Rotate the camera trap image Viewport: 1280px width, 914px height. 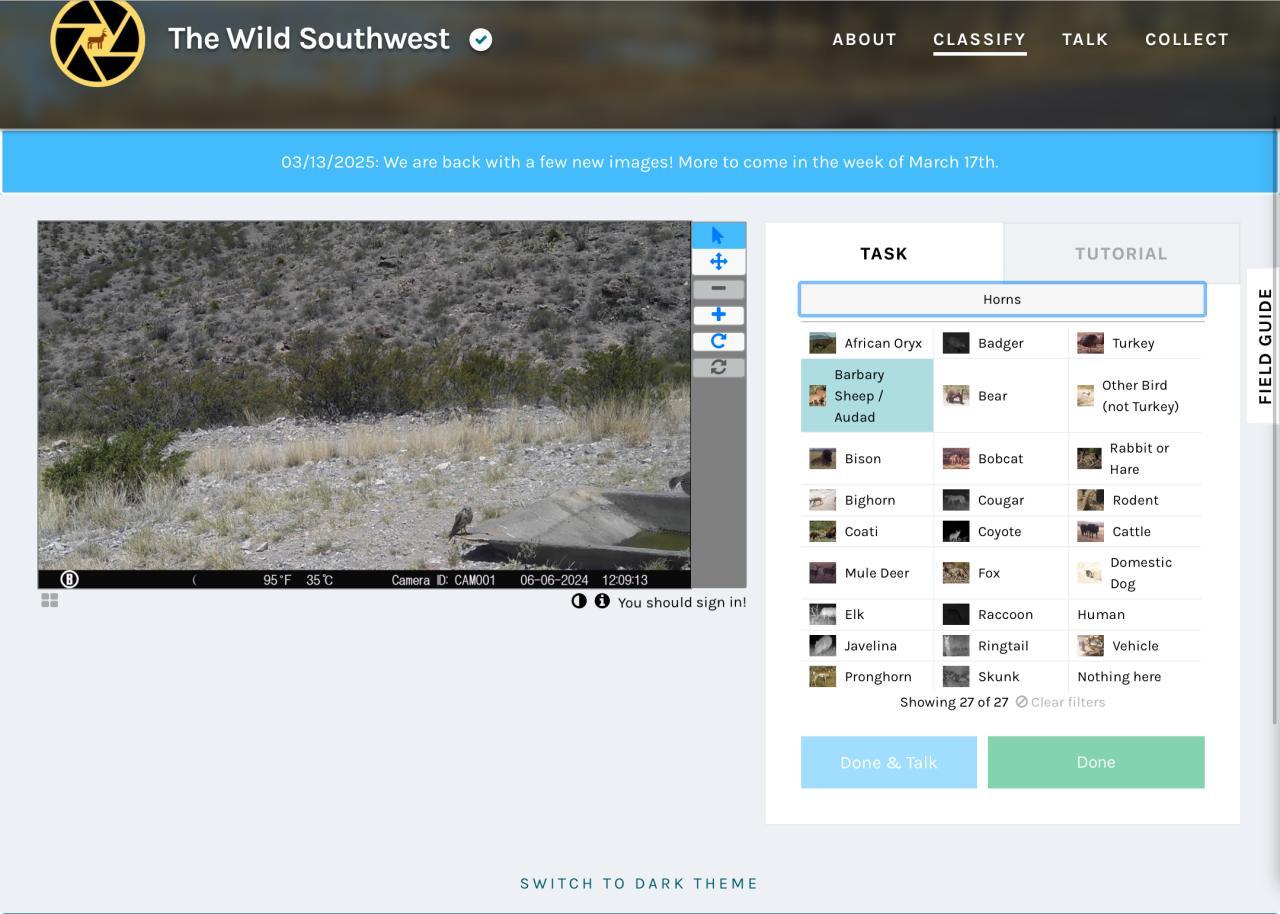pyautogui.click(x=718, y=341)
